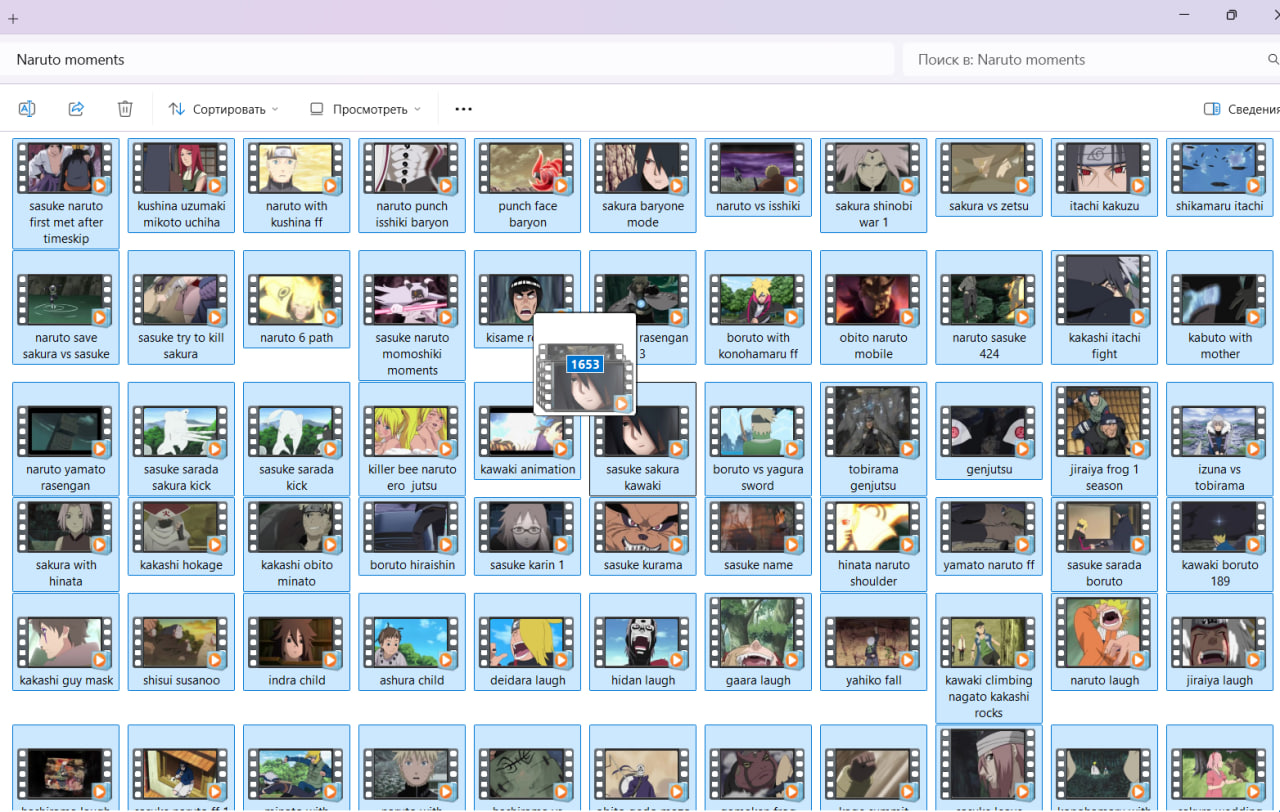Screen dimensions: 1280x812
Task: Click the Rename icon in toolbar
Action: coord(27,109)
